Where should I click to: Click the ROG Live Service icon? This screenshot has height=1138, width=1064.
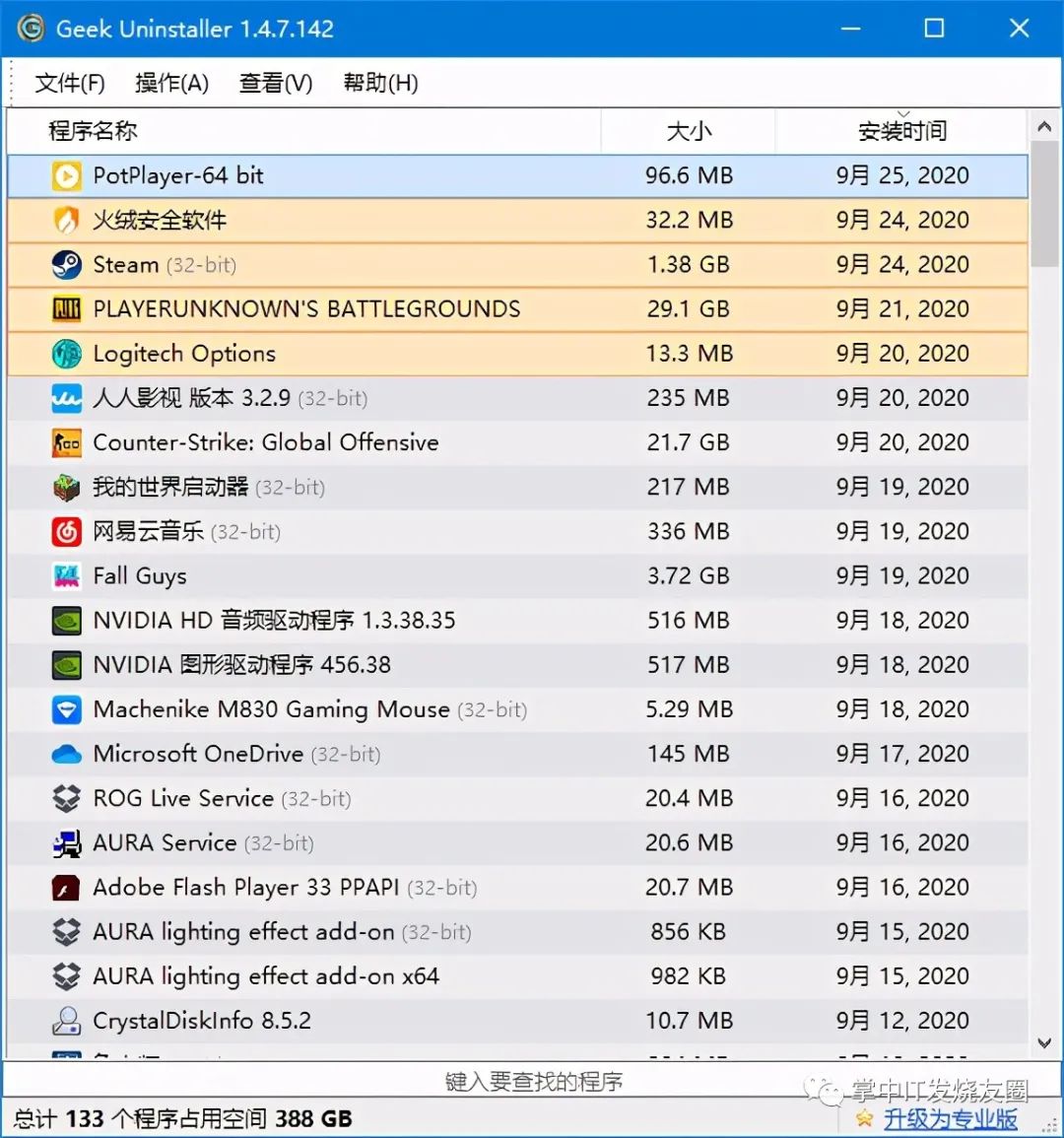(x=67, y=799)
